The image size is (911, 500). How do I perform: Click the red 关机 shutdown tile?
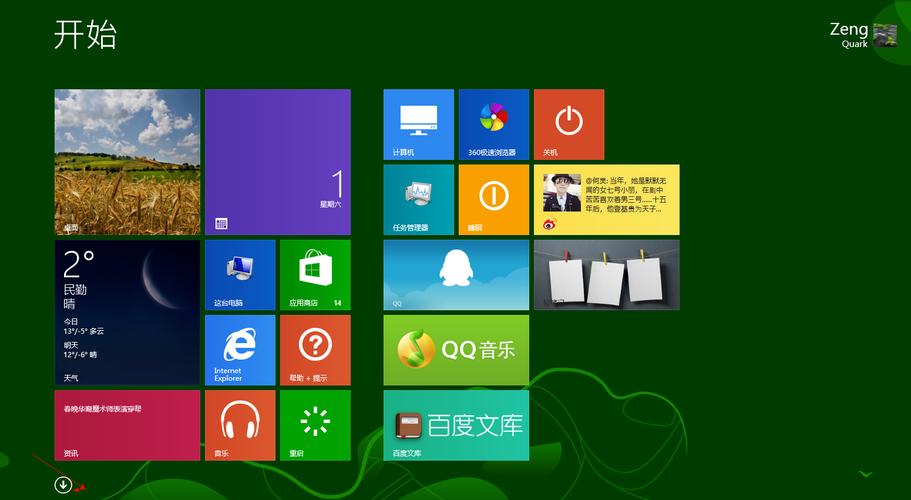pyautogui.click(x=569, y=124)
